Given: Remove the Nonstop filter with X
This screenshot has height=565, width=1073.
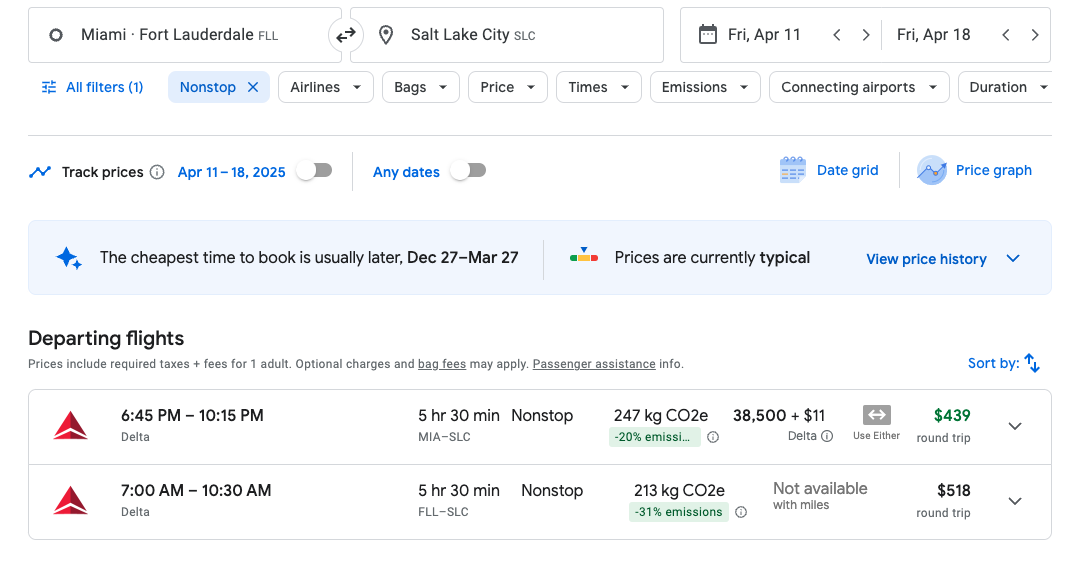Looking at the screenshot, I should point(253,87).
